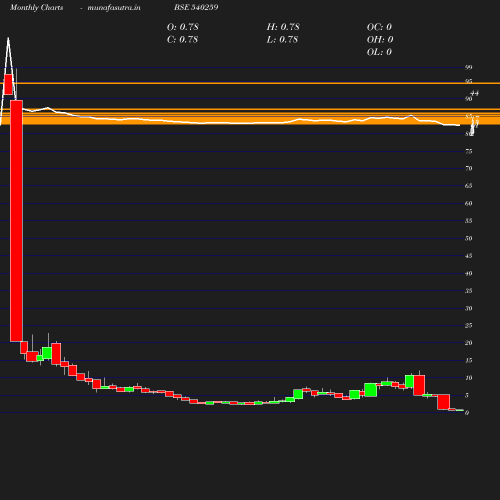Click the 15 price axis label

coord(469,361)
